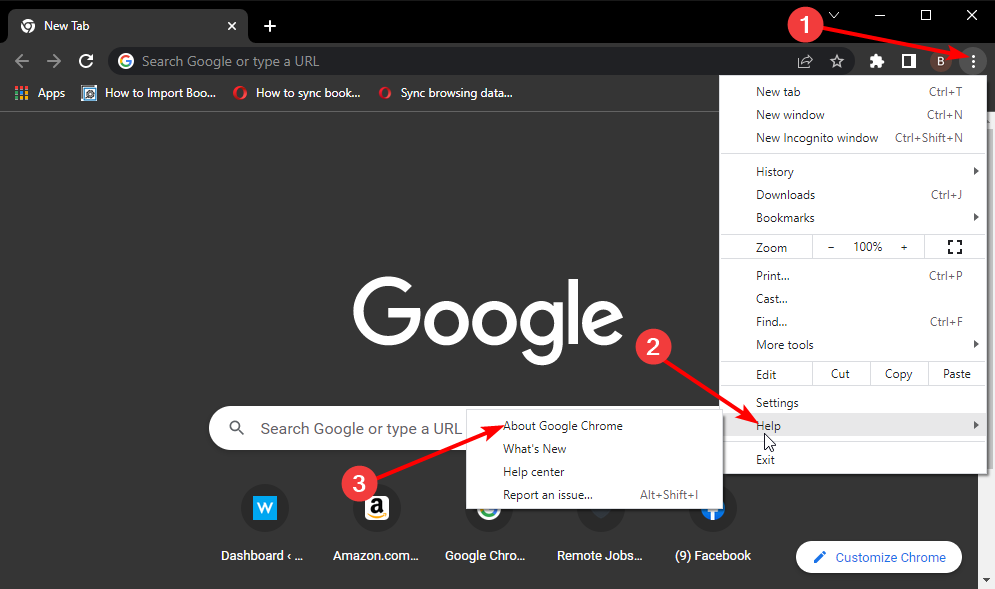Open the Facebook shortcut tile
995x589 pixels.
coord(713,524)
